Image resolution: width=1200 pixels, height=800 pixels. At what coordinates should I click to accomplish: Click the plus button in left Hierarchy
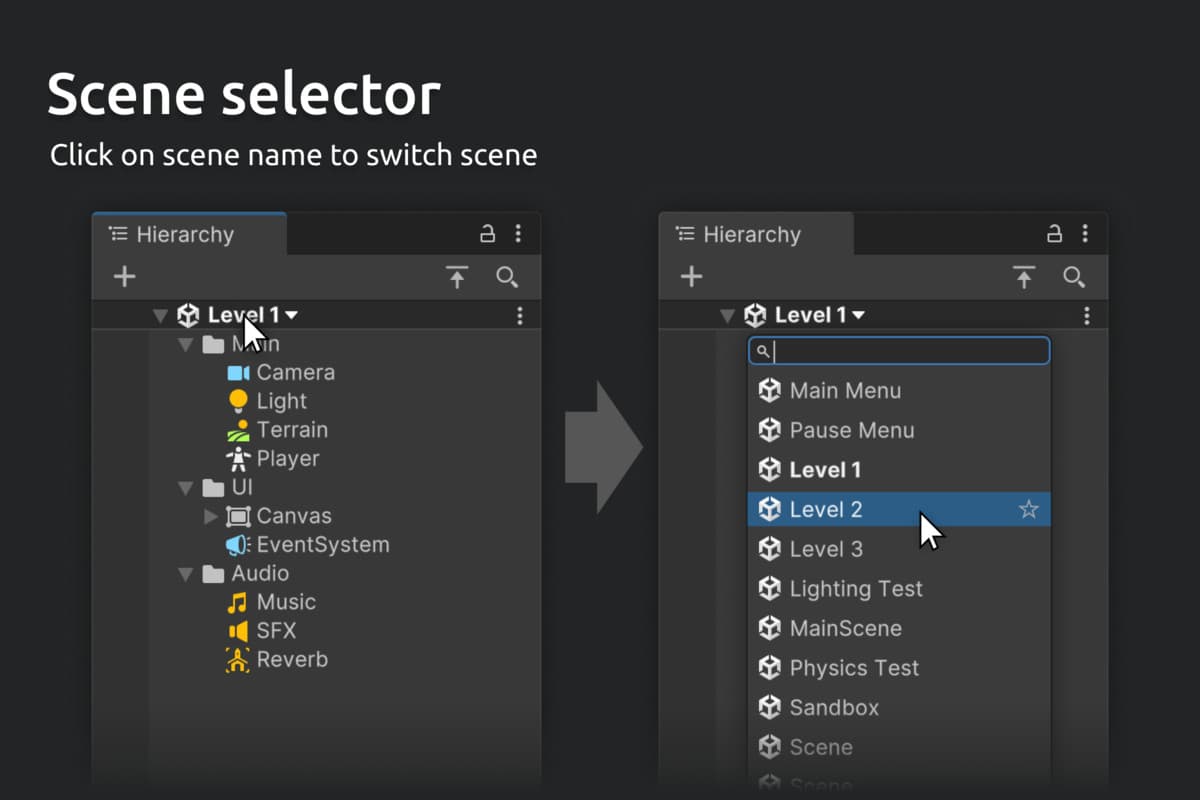(x=124, y=277)
